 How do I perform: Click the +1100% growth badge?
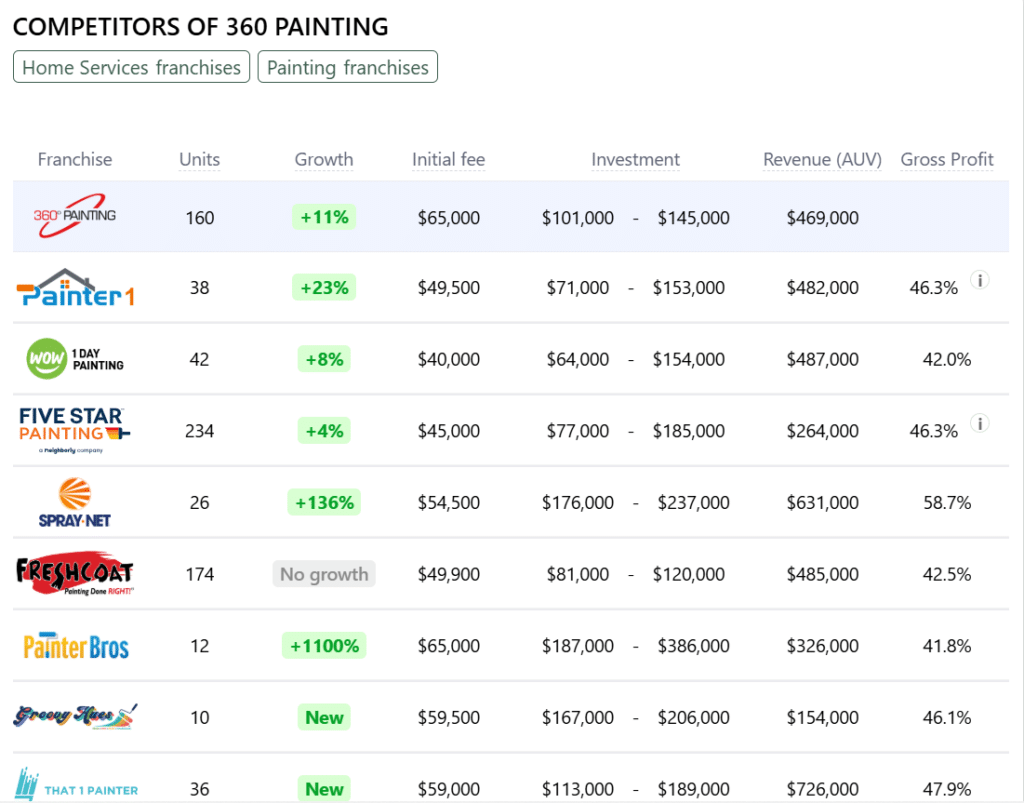[324, 646]
